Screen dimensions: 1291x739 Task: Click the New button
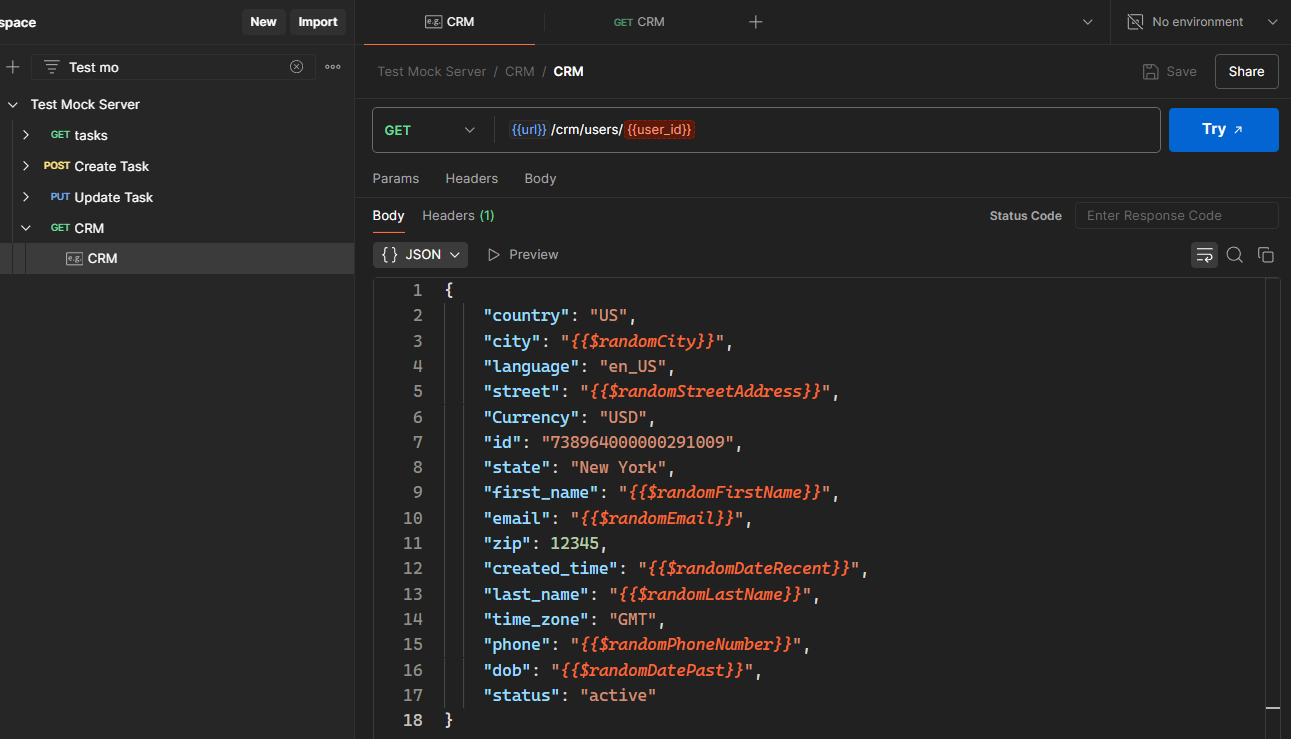264,22
